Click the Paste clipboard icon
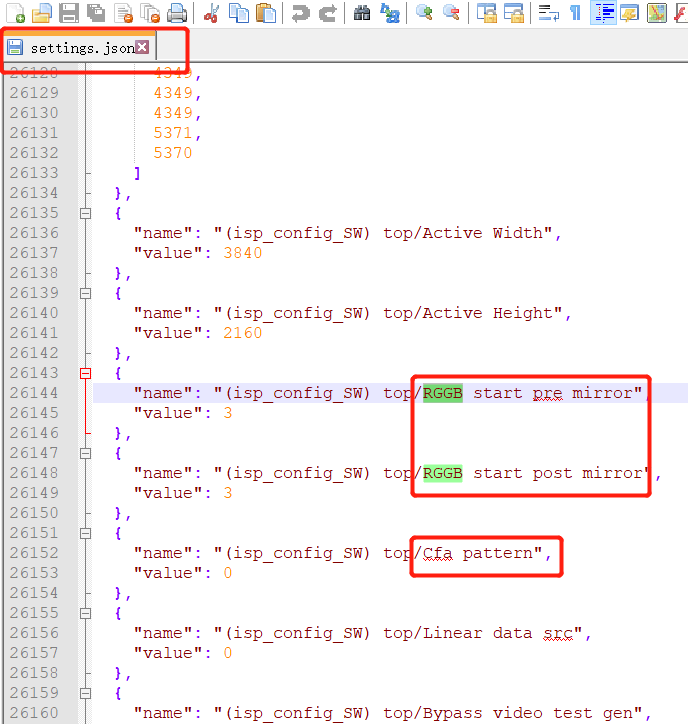 265,13
